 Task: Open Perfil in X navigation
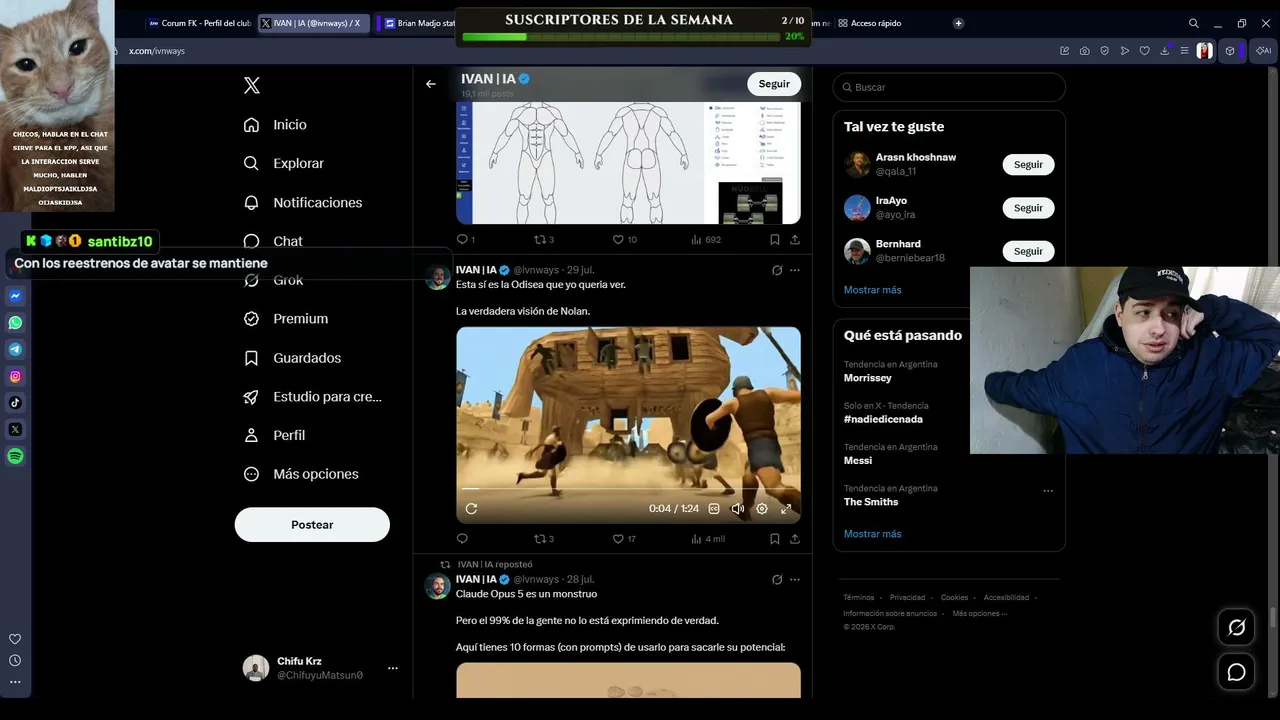point(274,436)
